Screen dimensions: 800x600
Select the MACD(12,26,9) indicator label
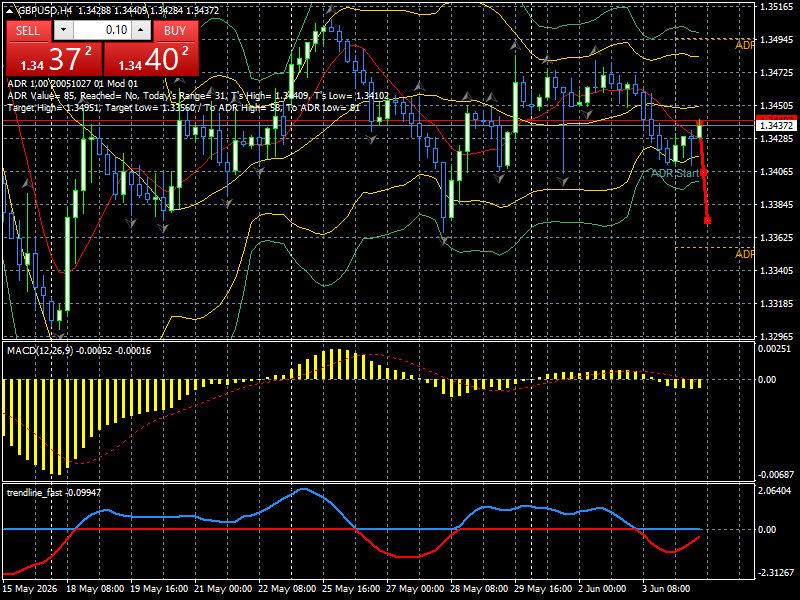(x=40, y=351)
